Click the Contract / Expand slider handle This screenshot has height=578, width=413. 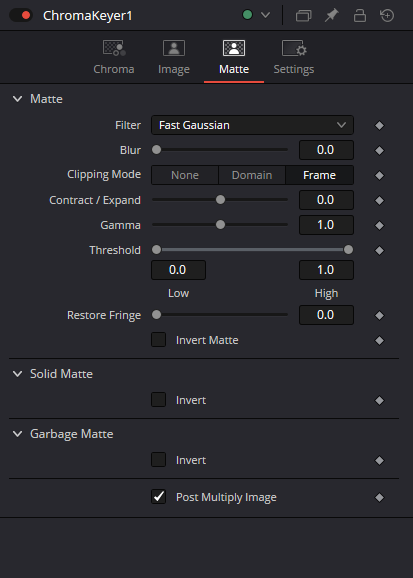tap(220, 200)
